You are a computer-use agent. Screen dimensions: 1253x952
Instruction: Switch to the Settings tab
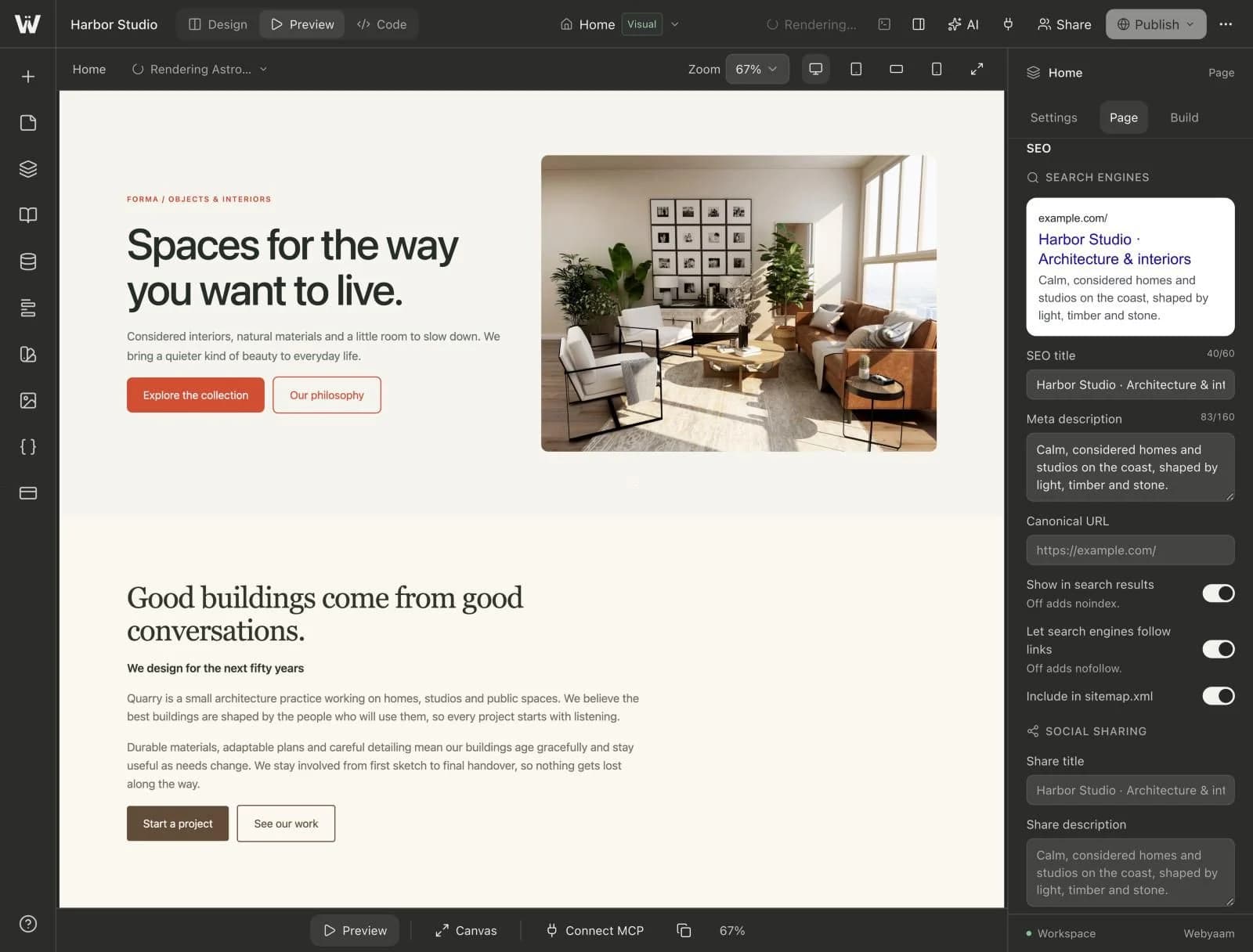[x=1053, y=117]
